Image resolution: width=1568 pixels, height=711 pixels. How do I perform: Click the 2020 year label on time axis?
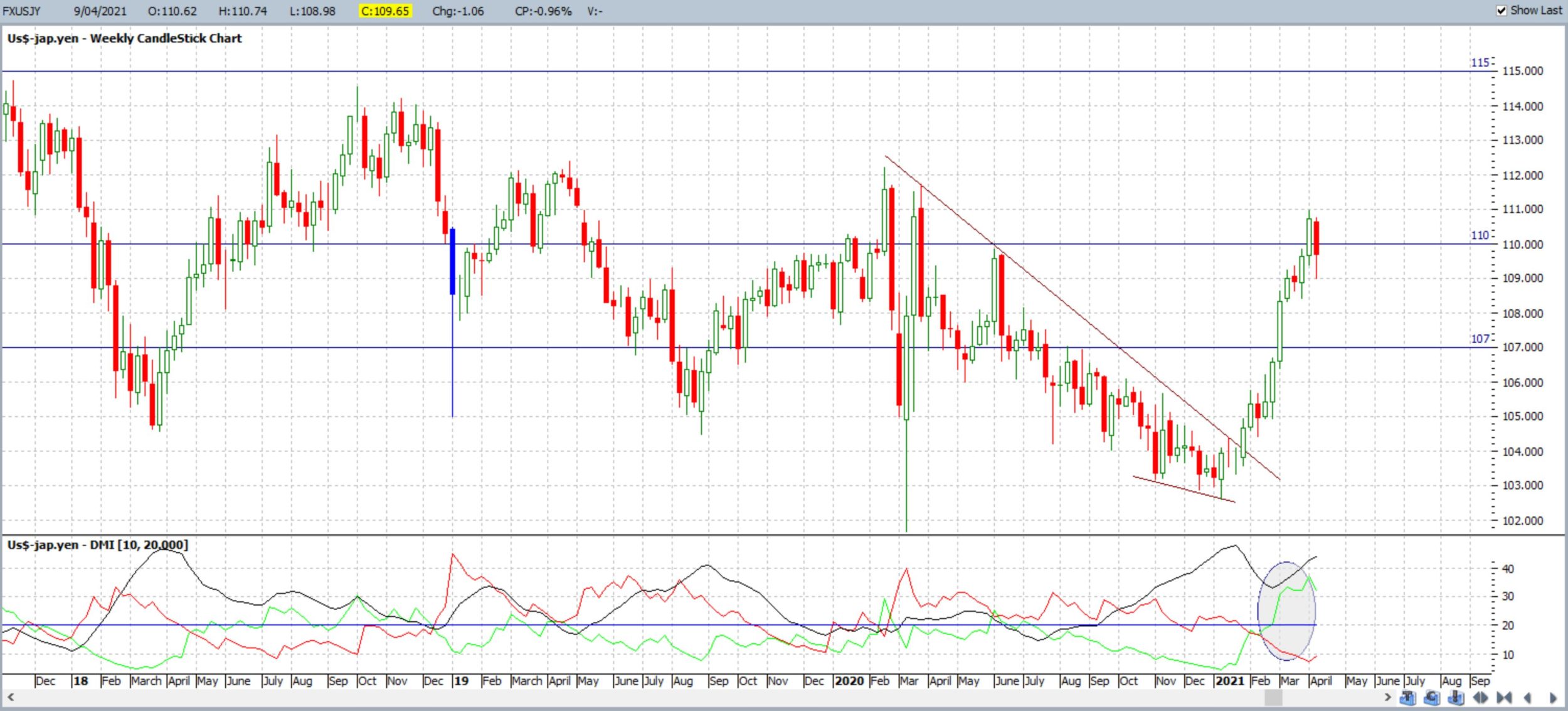[x=849, y=681]
